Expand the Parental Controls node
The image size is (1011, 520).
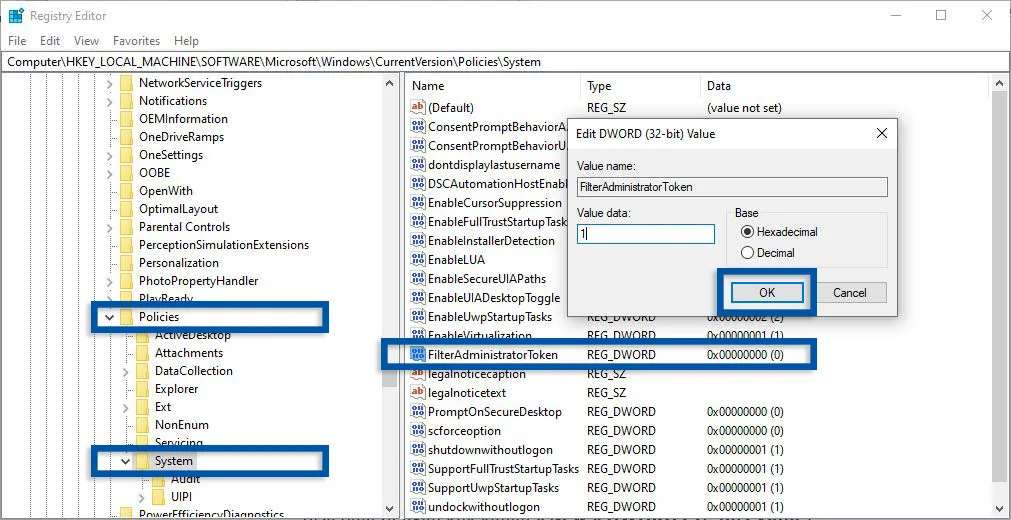click(110, 227)
